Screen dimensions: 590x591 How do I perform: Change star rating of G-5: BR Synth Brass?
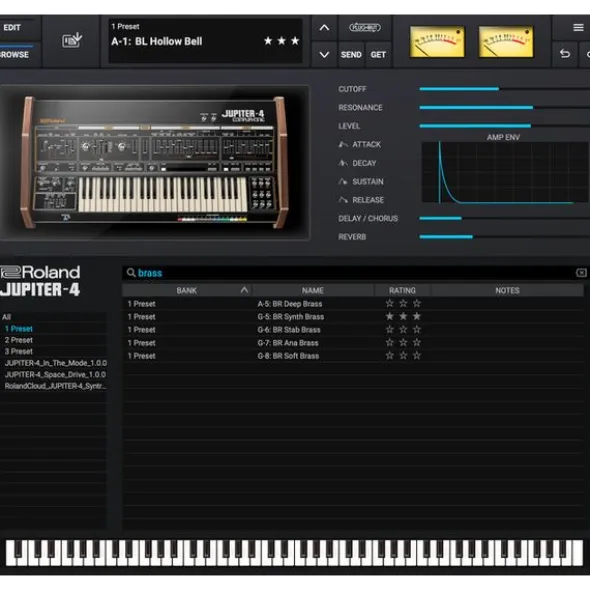pos(403,316)
